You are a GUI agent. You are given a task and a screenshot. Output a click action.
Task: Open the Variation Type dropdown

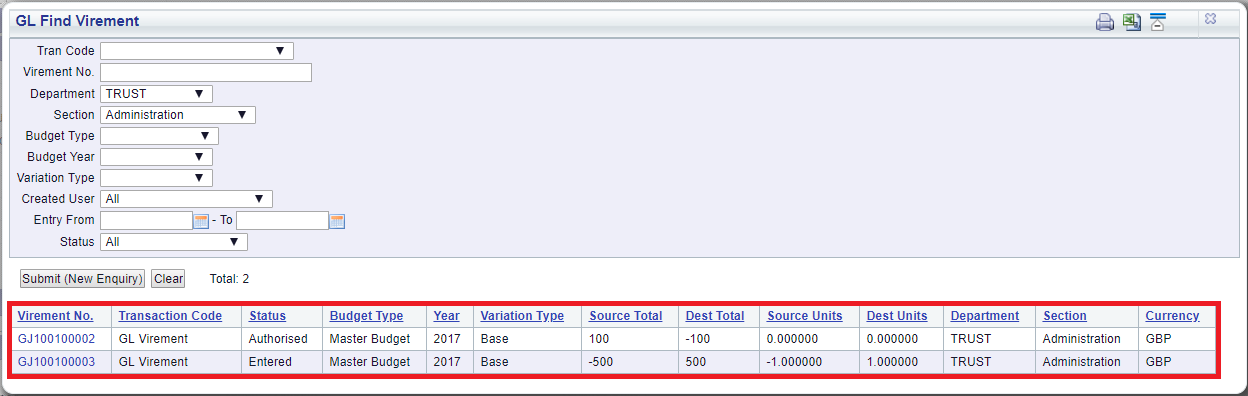coord(157,178)
